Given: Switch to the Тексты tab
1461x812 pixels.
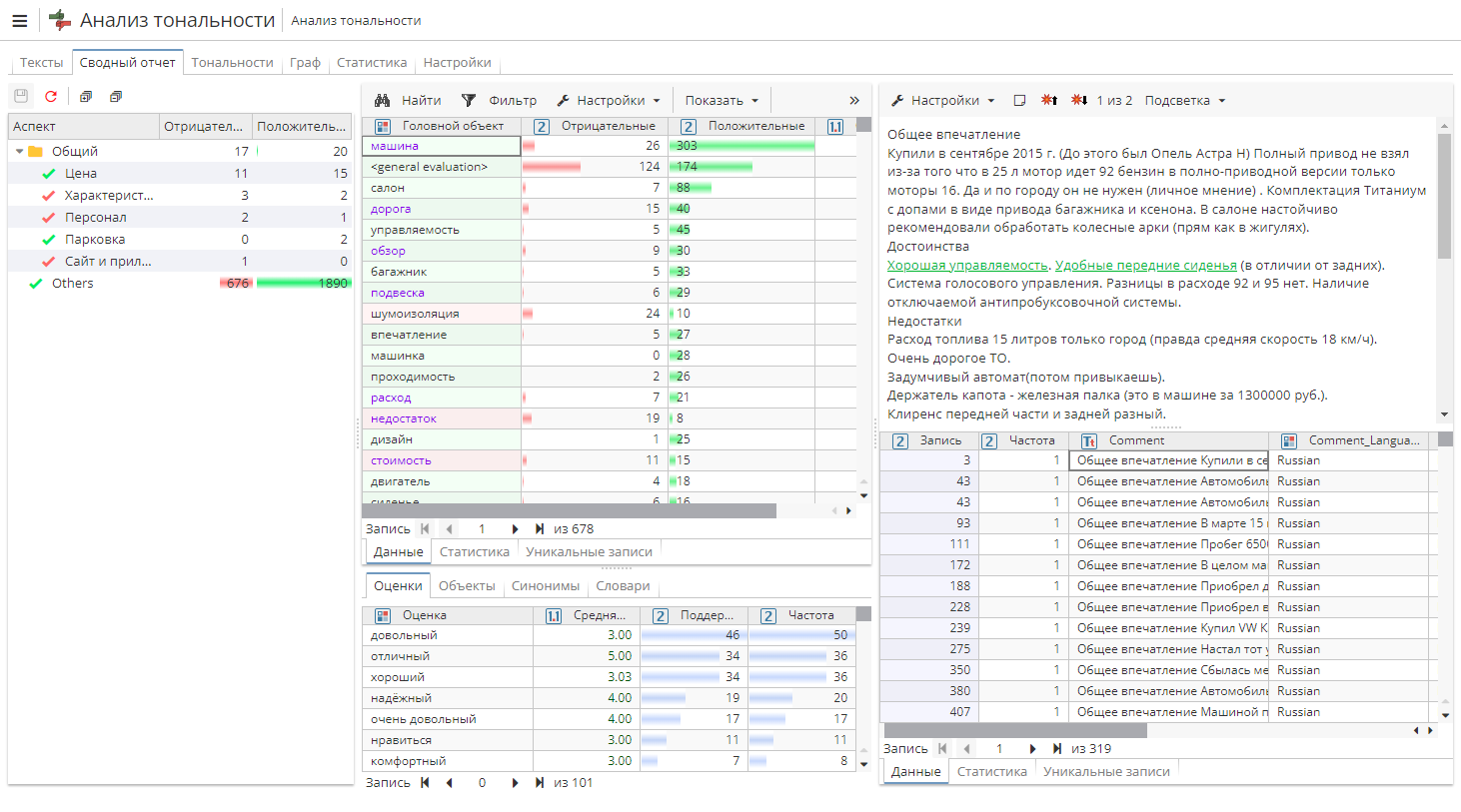Looking at the screenshot, I should tap(42, 62).
